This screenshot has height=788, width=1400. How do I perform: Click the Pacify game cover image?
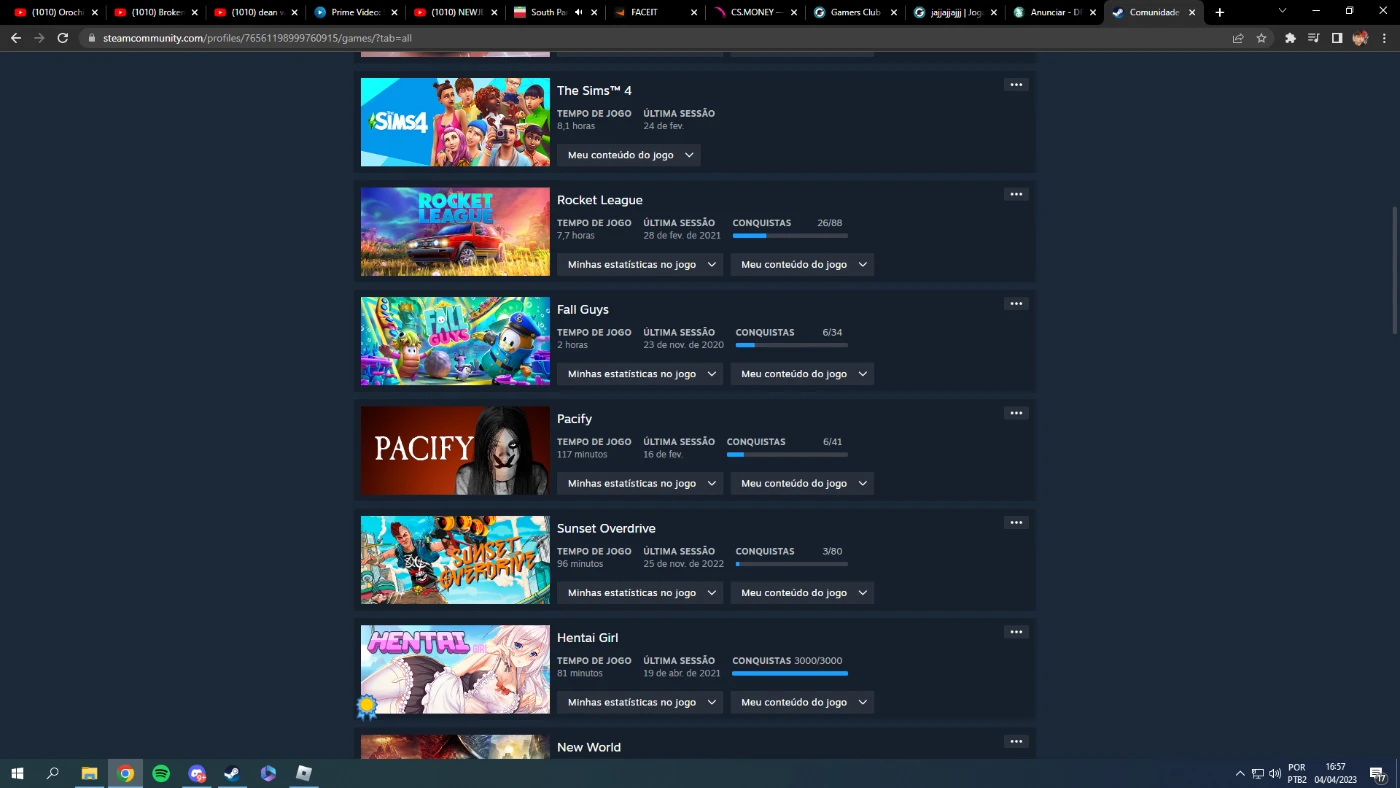click(x=455, y=451)
